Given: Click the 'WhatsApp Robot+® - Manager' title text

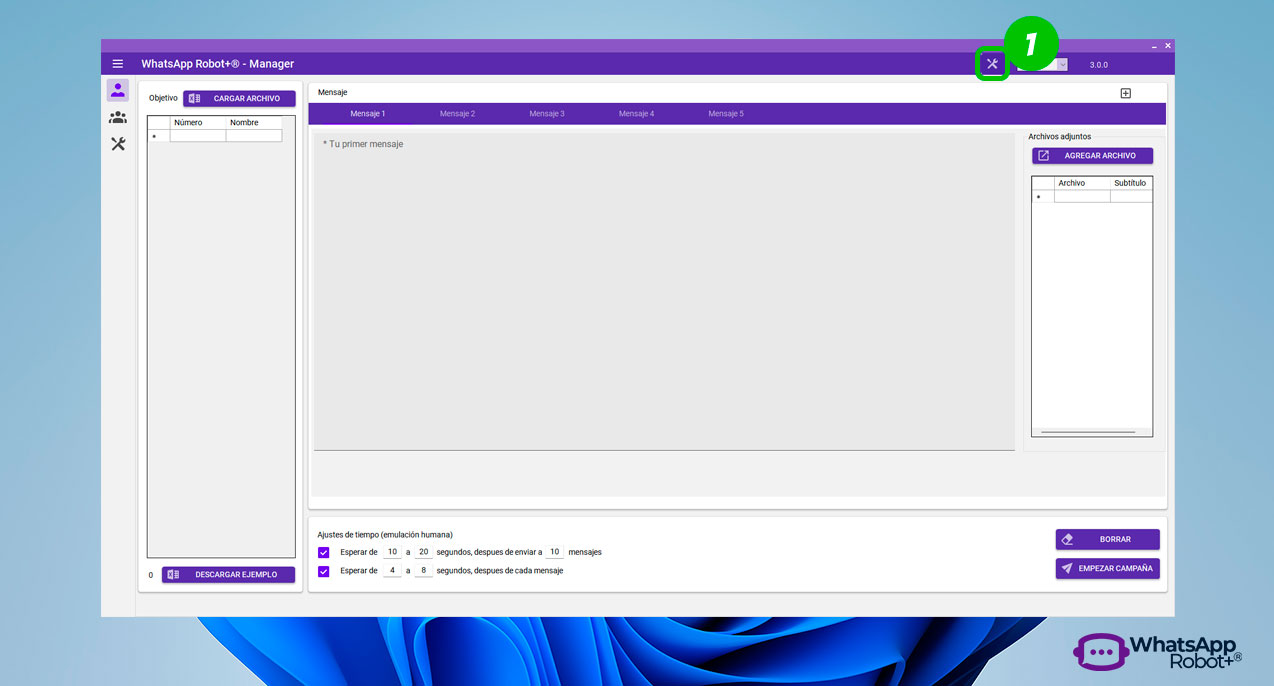Looking at the screenshot, I should 218,64.
